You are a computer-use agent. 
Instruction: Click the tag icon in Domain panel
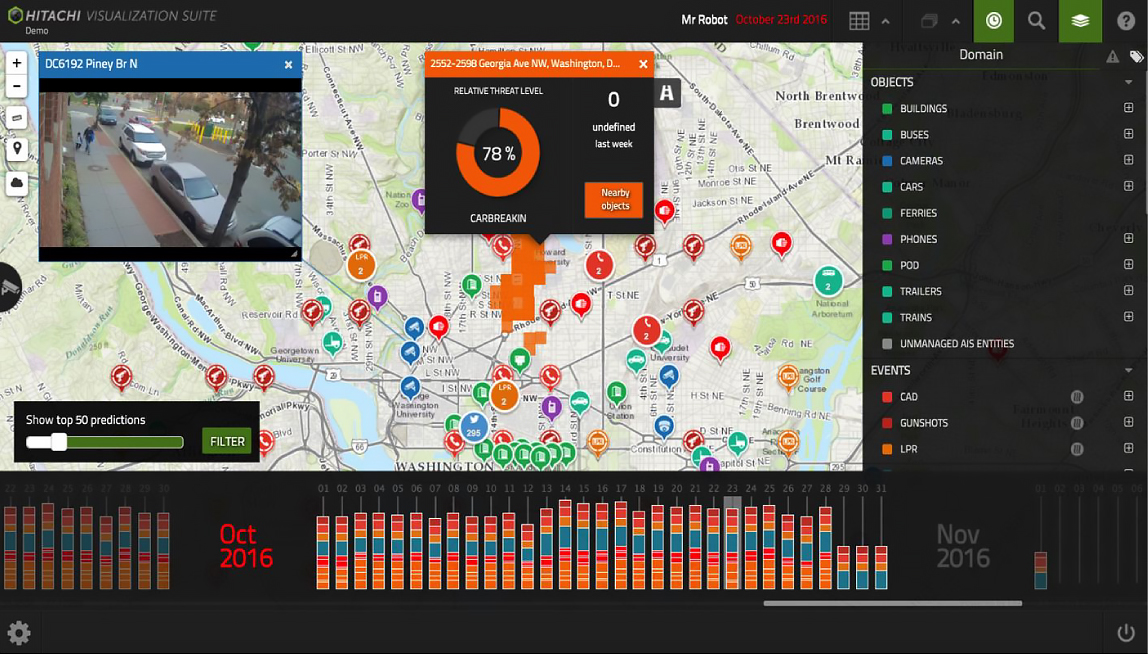click(1136, 56)
